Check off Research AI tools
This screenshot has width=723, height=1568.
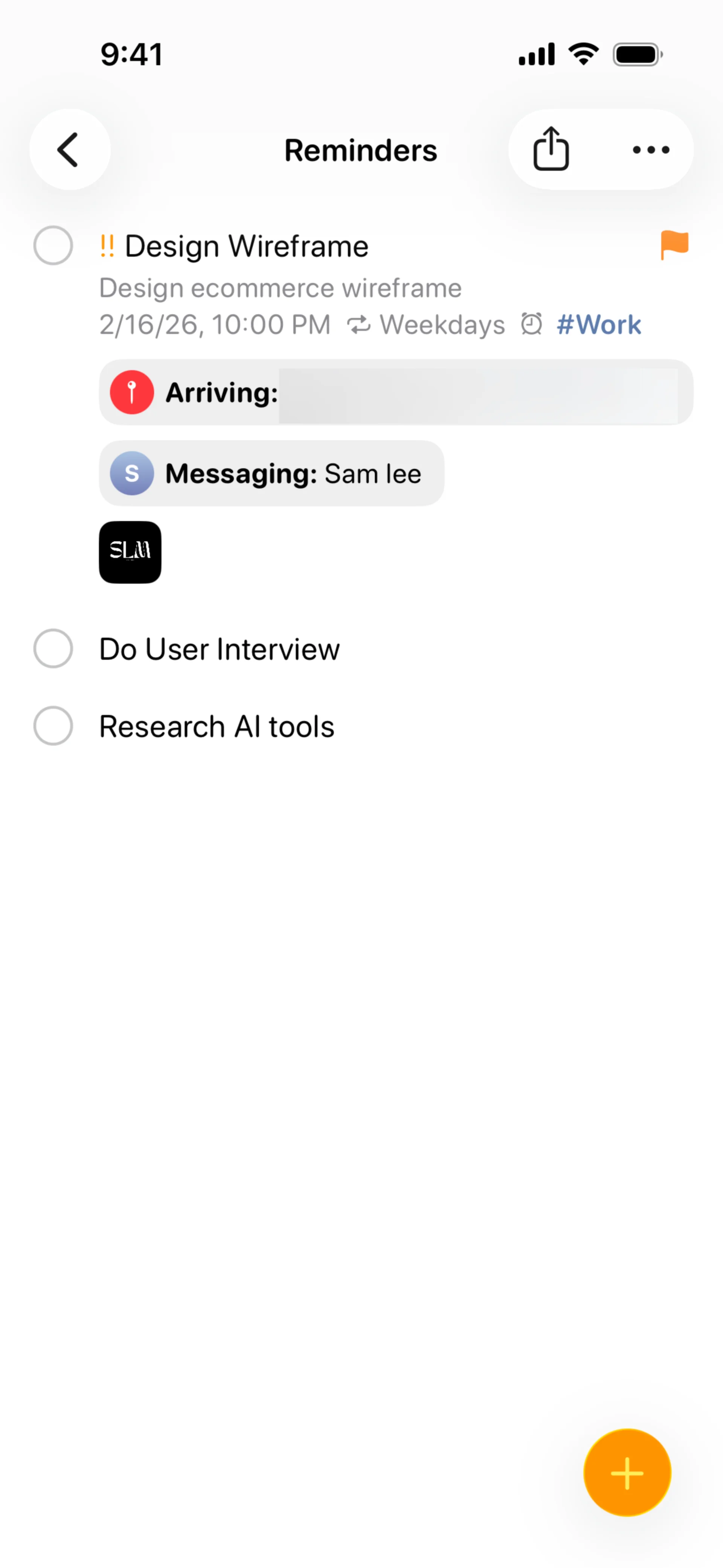tap(53, 726)
